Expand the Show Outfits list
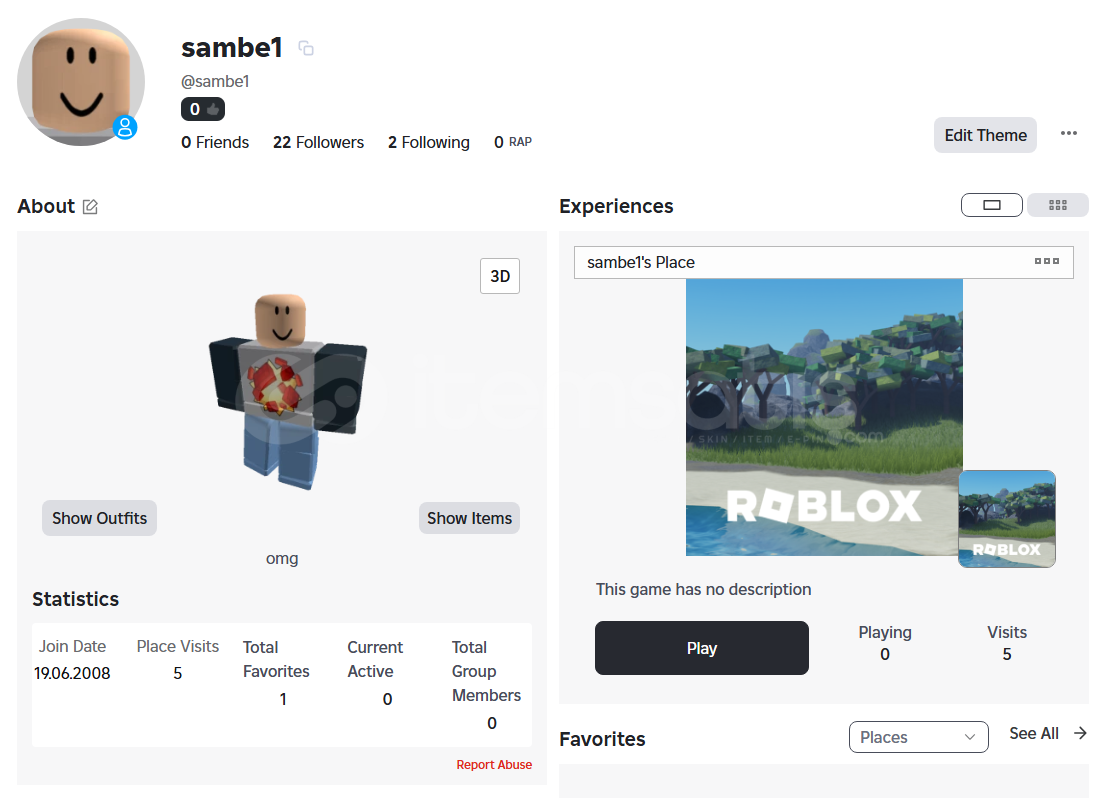 [99, 518]
